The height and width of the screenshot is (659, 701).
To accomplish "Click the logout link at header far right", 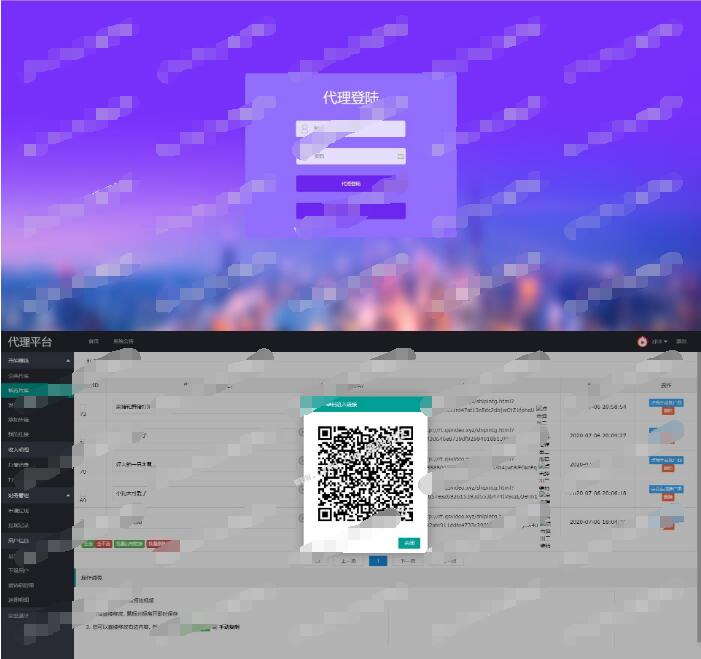I will tap(681, 341).
